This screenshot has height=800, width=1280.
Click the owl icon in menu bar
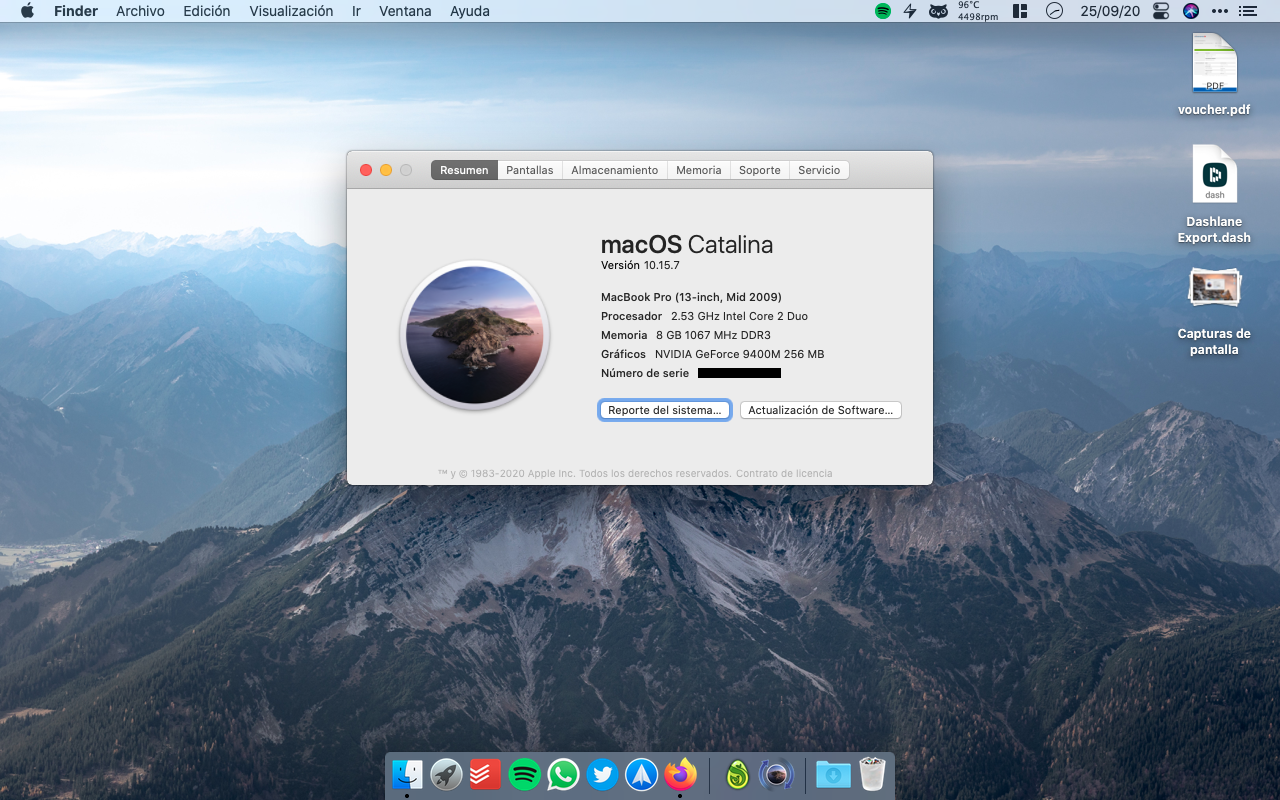tap(938, 11)
